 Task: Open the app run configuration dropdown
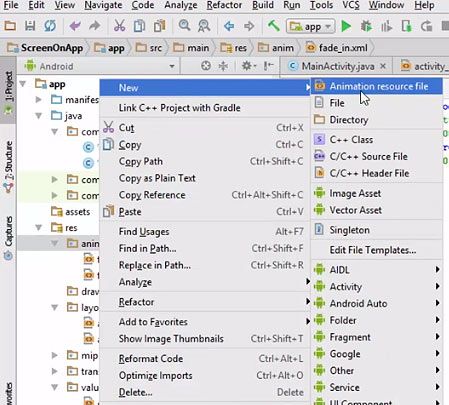coord(310,26)
